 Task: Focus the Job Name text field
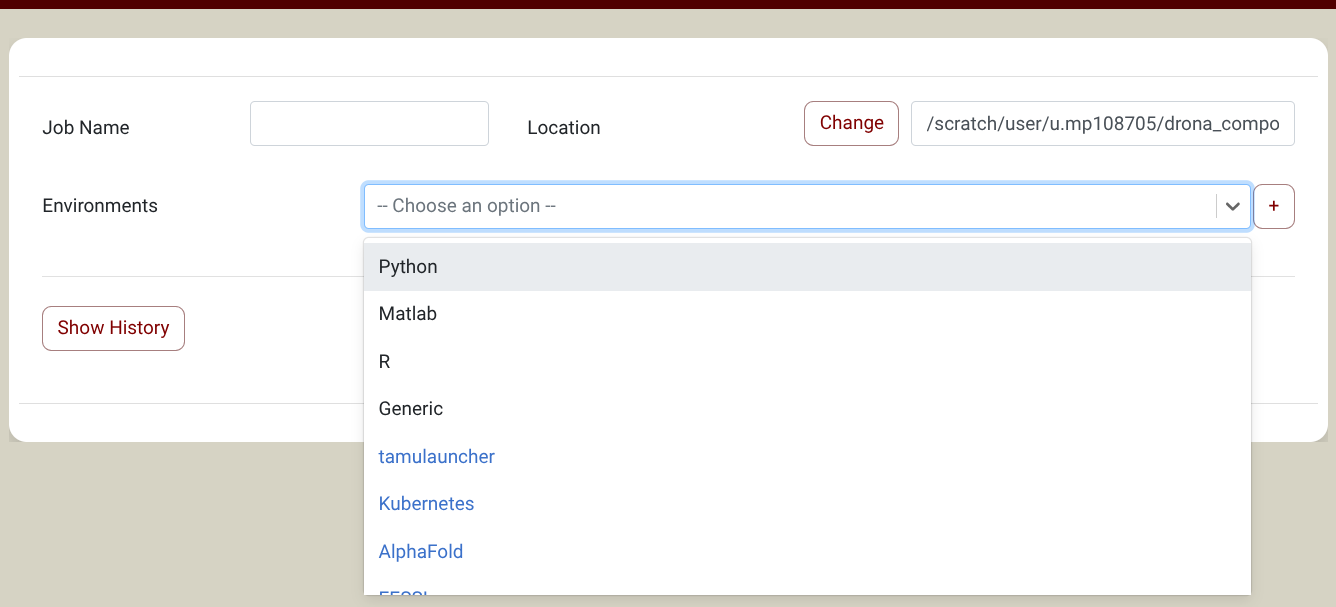369,123
